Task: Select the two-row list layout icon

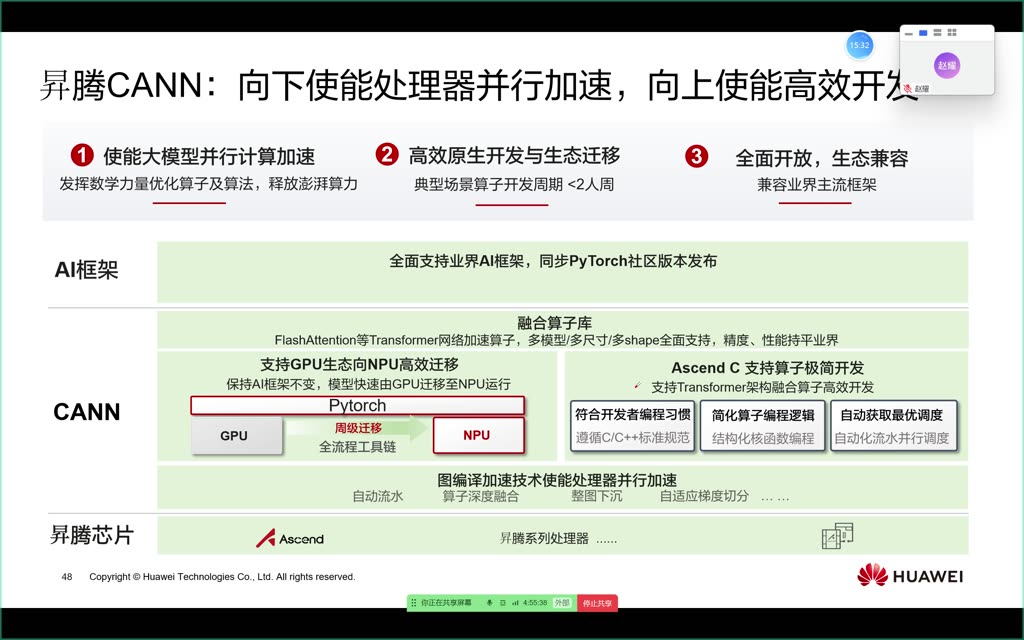Action: coord(937,33)
